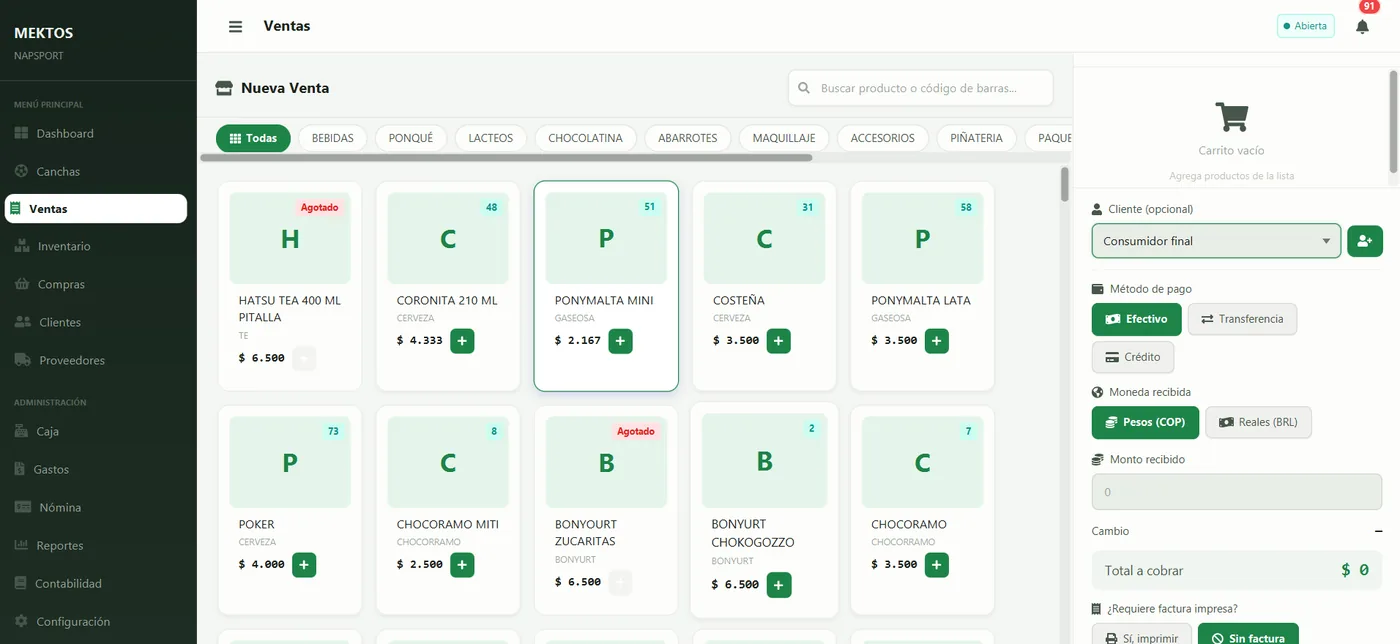Screen dimensions: 1400x644
Task: Click the PONYMALTA MINI stock badge 51
Action: (x=650, y=207)
